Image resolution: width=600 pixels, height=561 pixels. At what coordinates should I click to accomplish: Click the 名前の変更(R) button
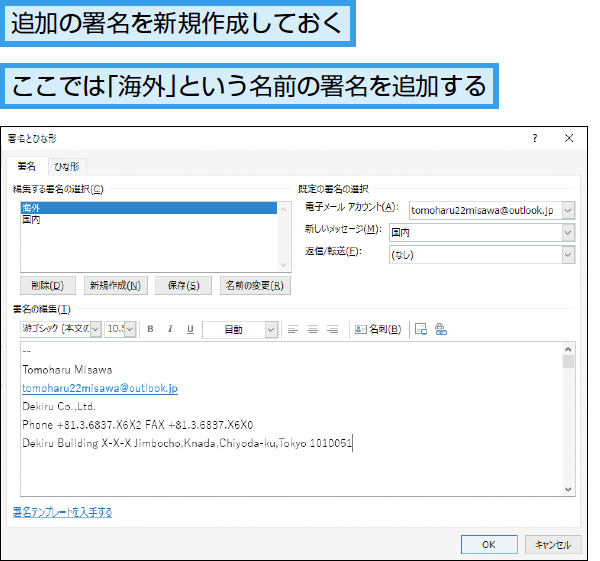(x=255, y=285)
